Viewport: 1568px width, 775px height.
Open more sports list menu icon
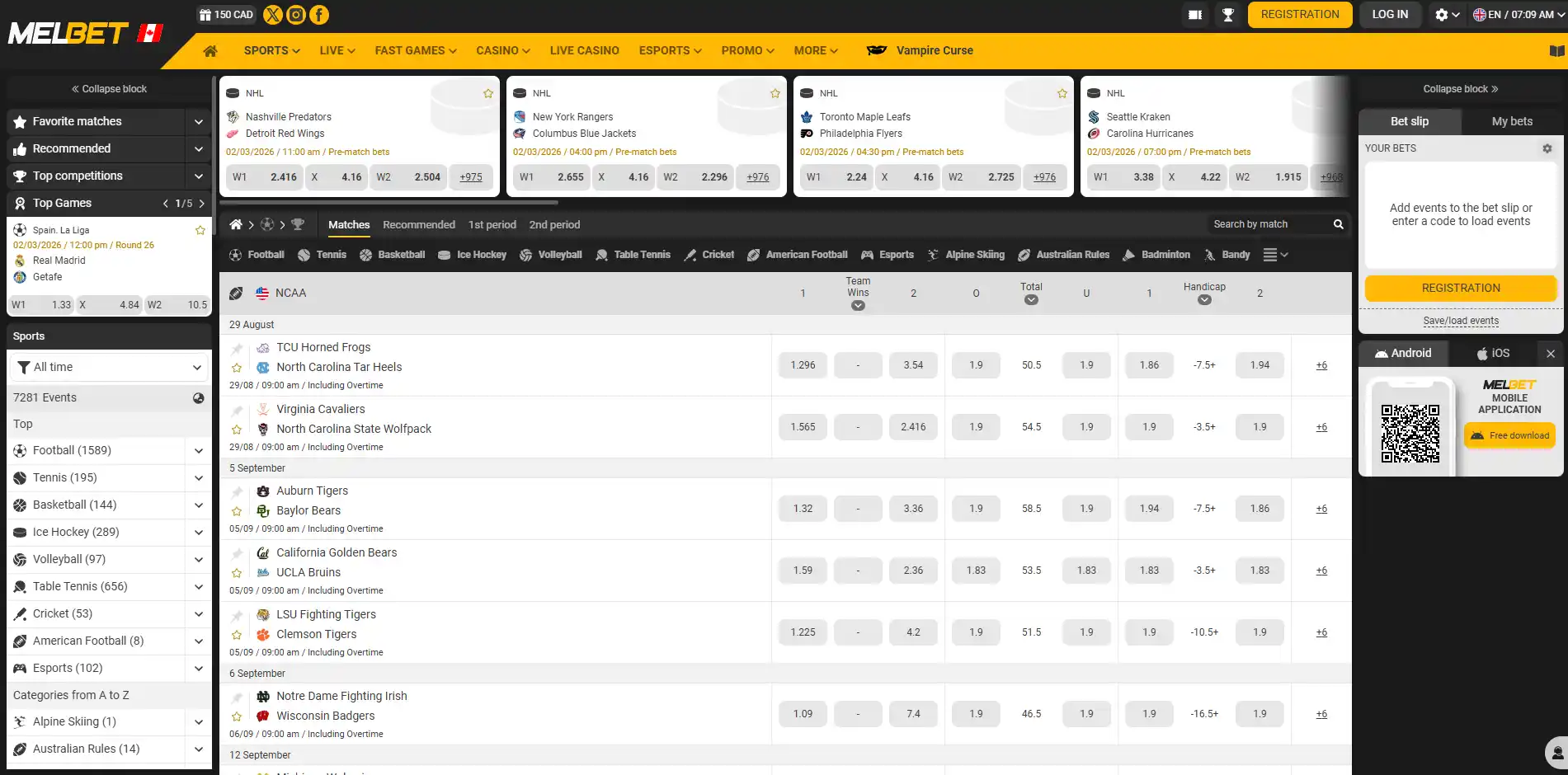click(x=1275, y=255)
